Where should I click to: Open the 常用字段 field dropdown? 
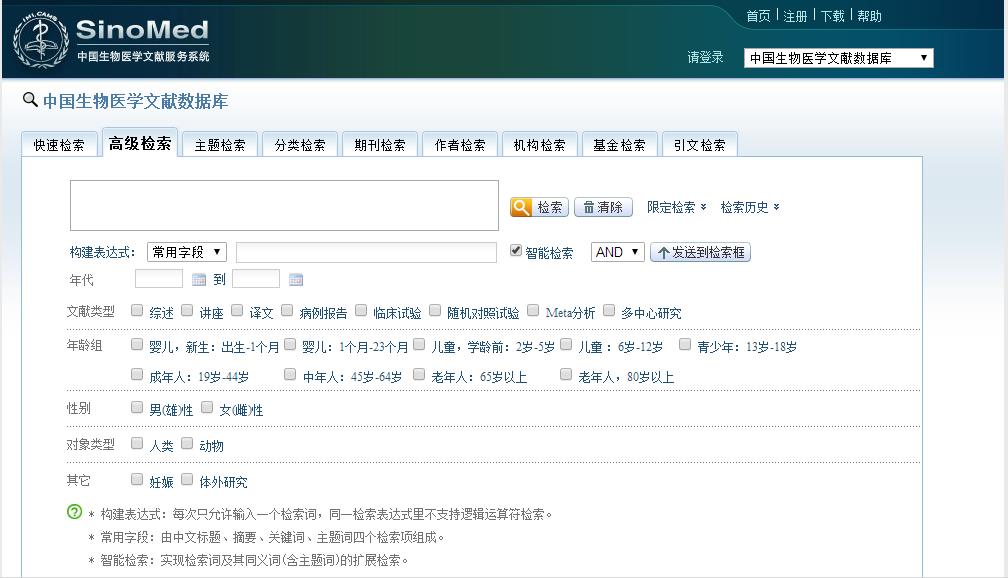pyautogui.click(x=187, y=252)
